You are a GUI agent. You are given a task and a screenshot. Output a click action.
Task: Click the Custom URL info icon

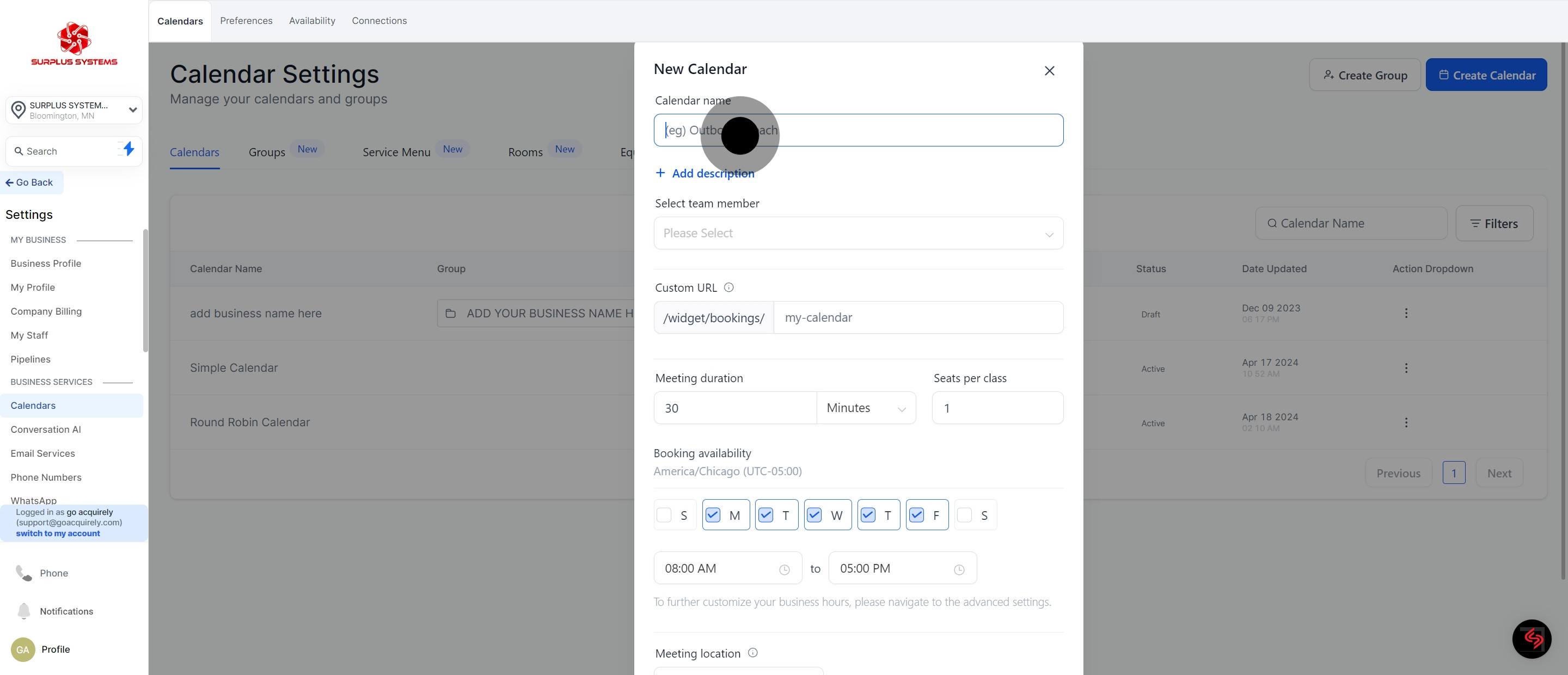point(728,287)
